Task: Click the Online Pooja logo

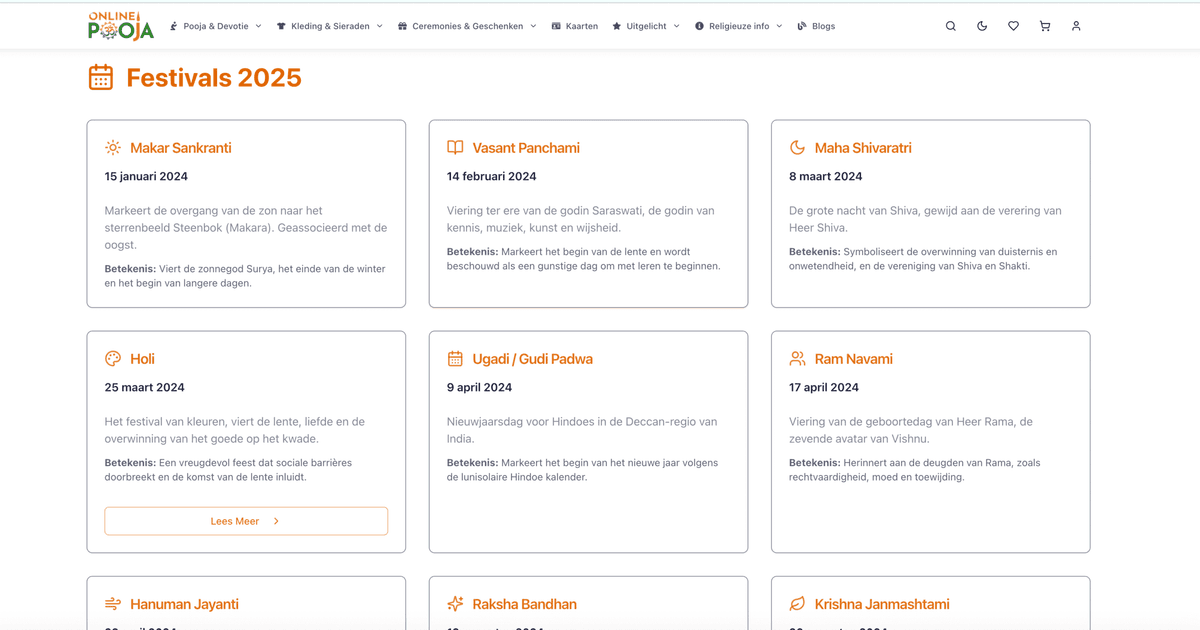Action: click(120, 26)
